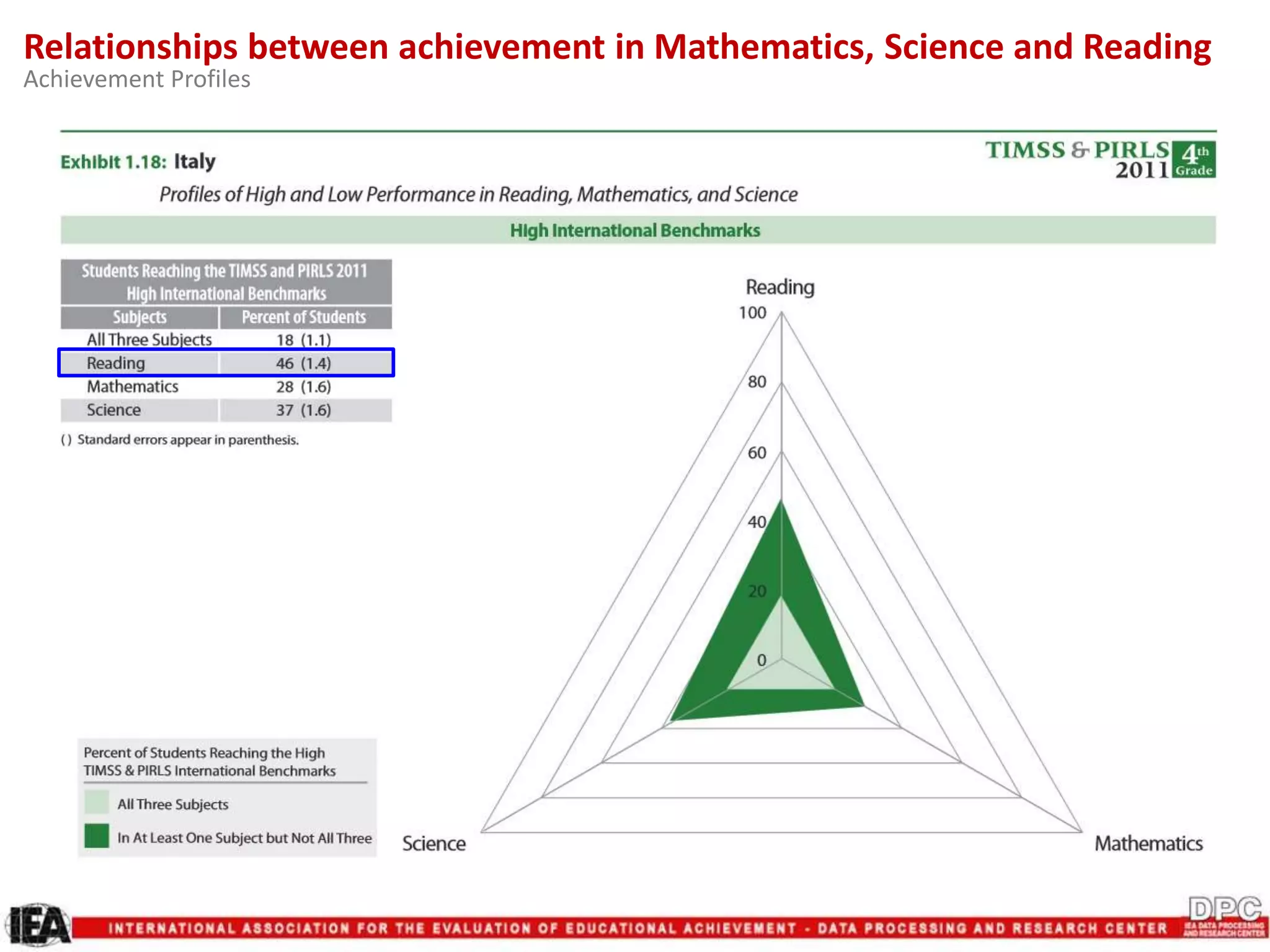
Task: Click the All Three Subjects table row label
Action: 149,340
